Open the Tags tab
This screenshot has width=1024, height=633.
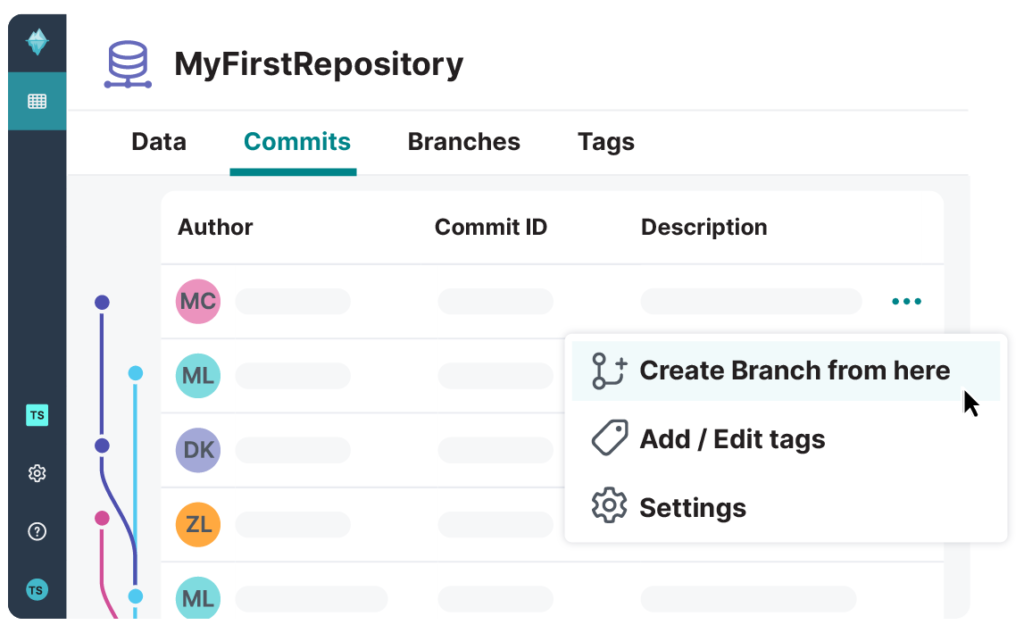click(x=606, y=142)
